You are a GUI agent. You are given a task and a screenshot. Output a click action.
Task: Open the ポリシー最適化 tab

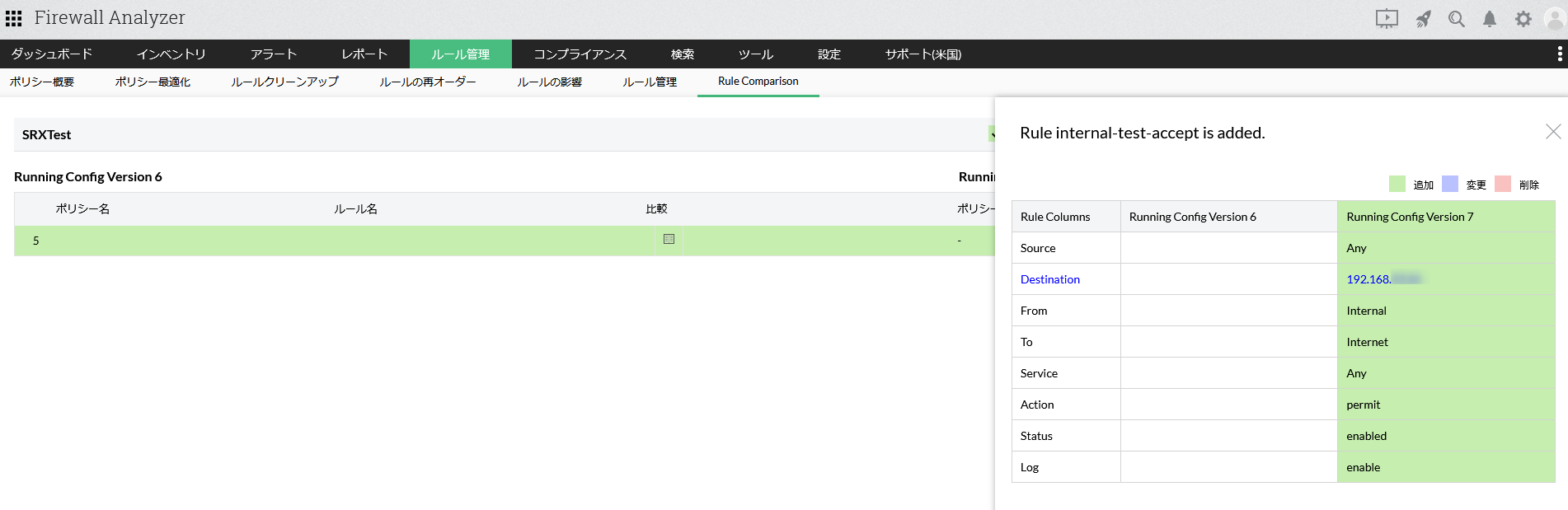click(153, 82)
